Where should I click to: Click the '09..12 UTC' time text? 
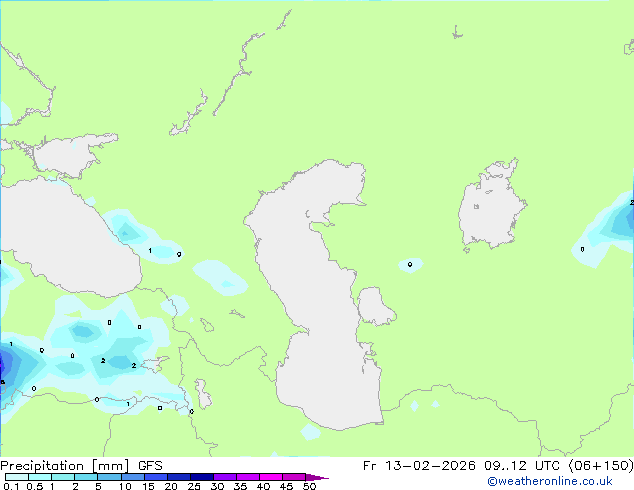click(x=522, y=466)
